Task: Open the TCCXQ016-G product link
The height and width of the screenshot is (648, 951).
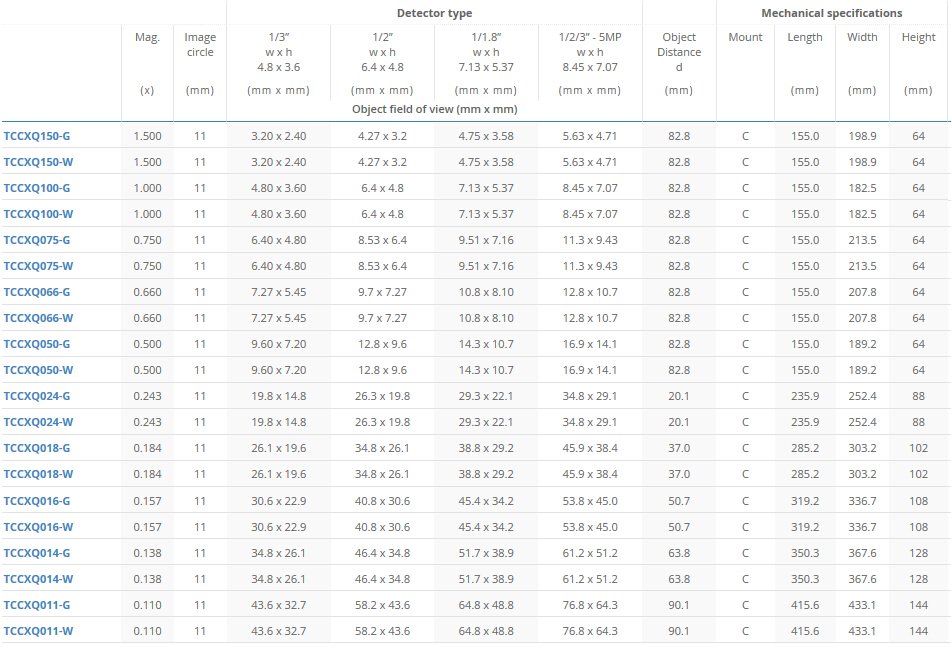Action: tap(37, 501)
